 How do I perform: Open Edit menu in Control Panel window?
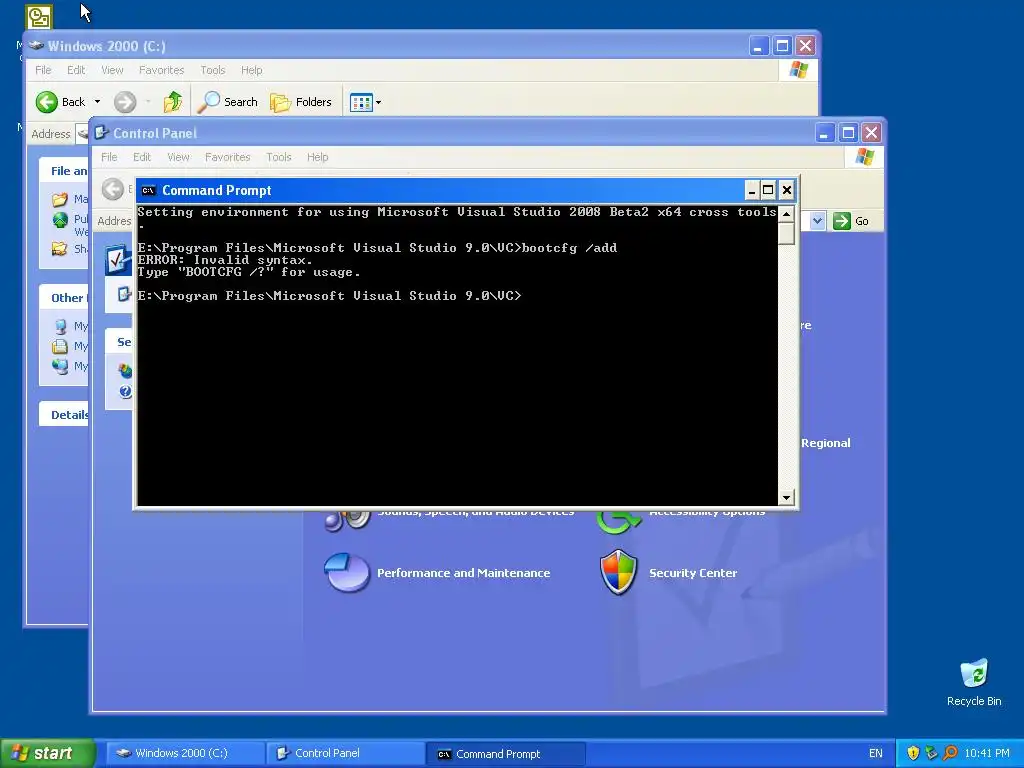point(142,157)
